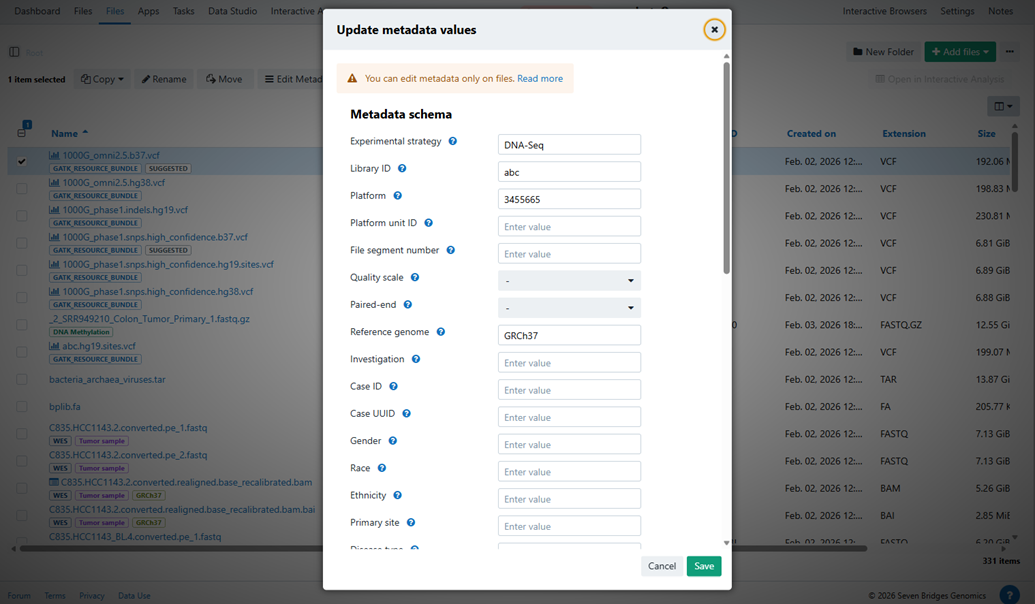Select the bacteria_archaea_viruses.tar checkbox
The image size is (1035, 604).
point(22,379)
